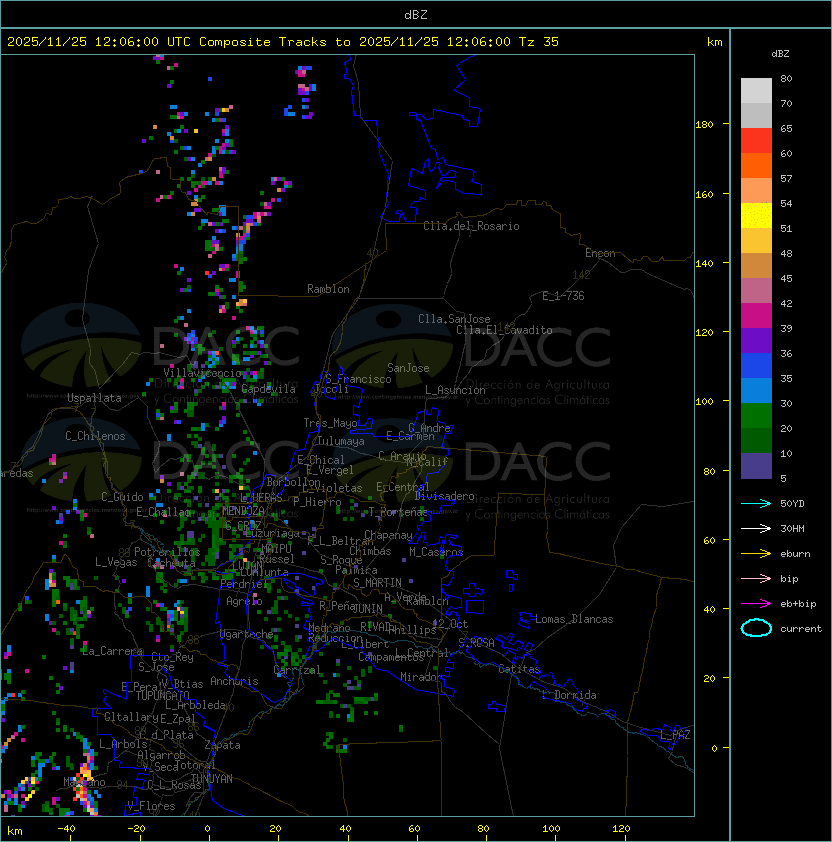Viewport: 832px width, 842px height.
Task: Click the 'Anchoris' map label
Action: pos(234,681)
